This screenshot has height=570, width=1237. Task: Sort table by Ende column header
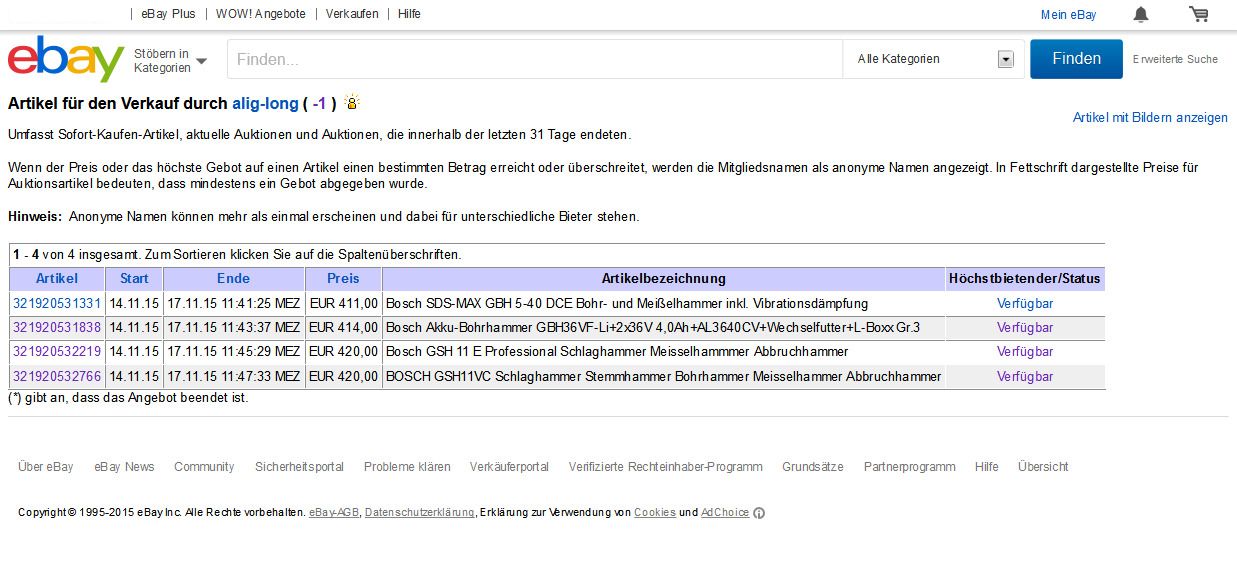point(233,278)
